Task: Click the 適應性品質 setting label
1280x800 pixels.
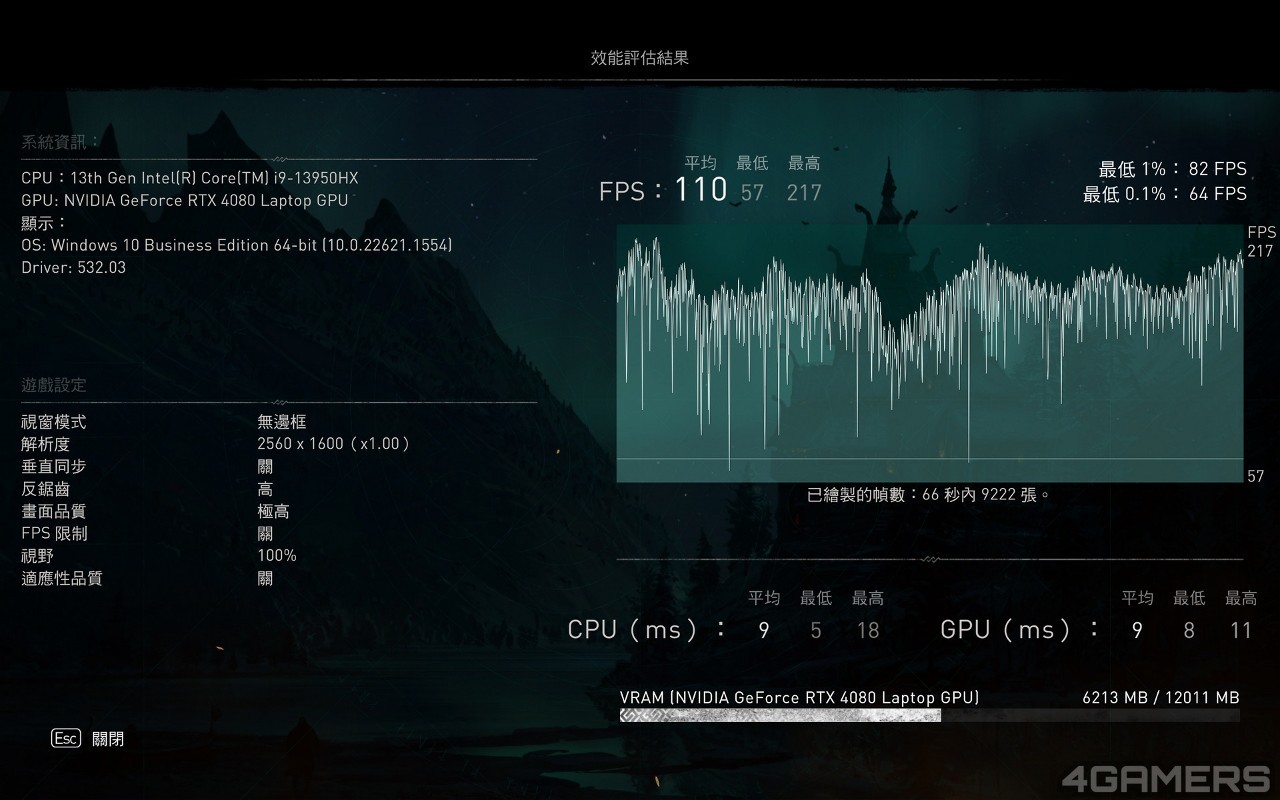Action: coord(62,578)
